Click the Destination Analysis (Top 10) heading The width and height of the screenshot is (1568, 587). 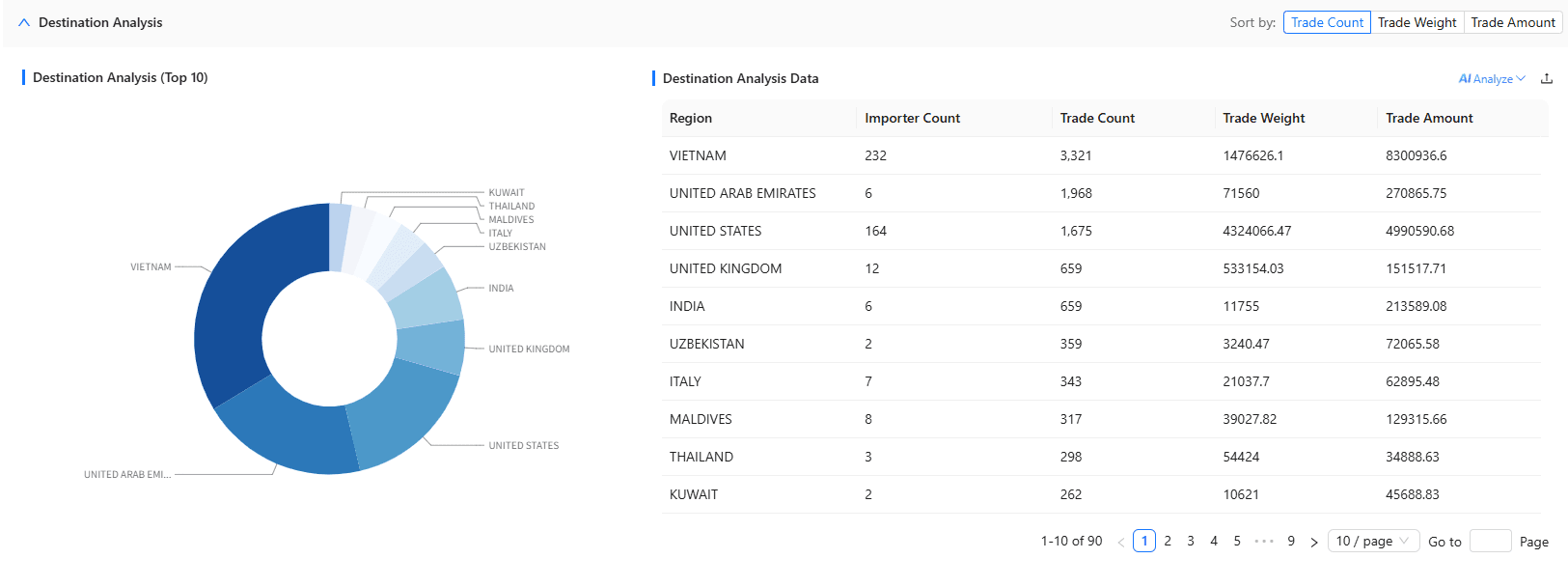point(120,77)
